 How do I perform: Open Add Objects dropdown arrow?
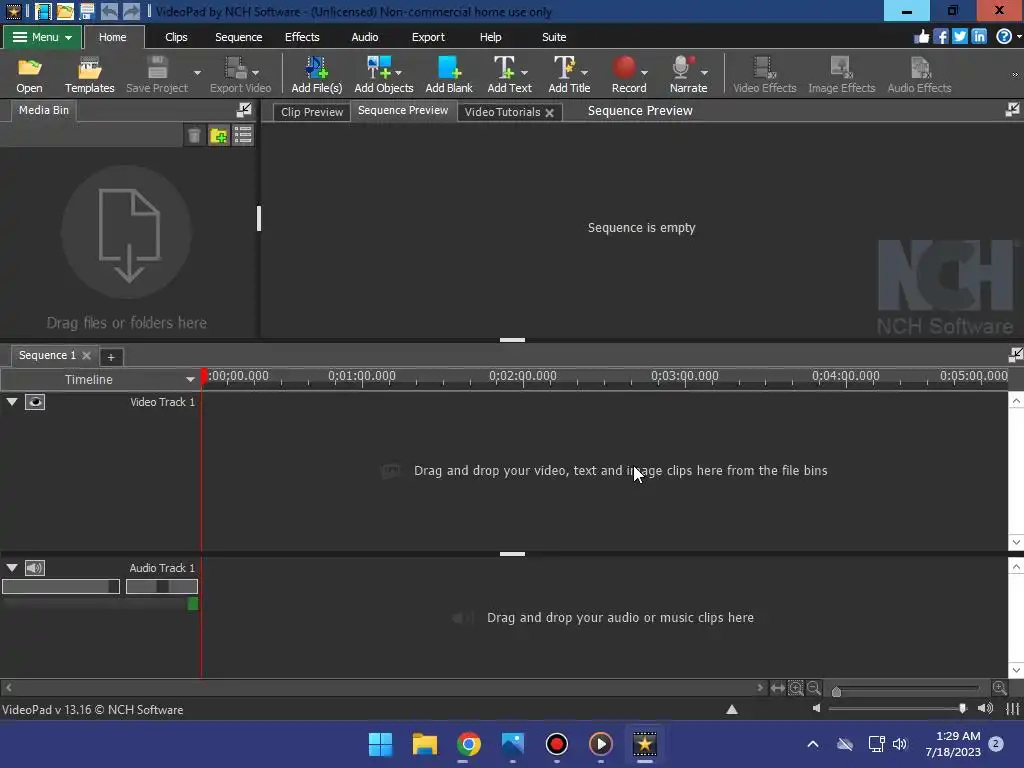point(398,72)
